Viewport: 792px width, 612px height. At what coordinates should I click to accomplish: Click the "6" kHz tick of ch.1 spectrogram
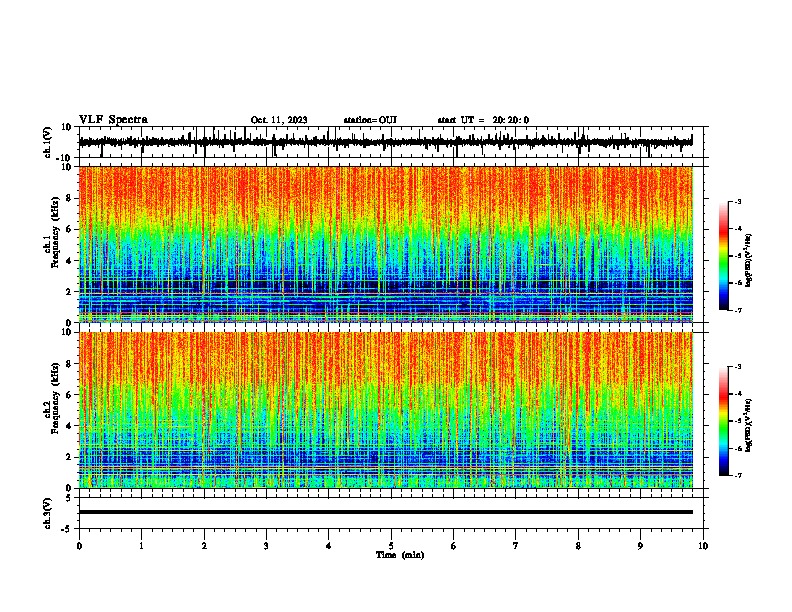70,229
